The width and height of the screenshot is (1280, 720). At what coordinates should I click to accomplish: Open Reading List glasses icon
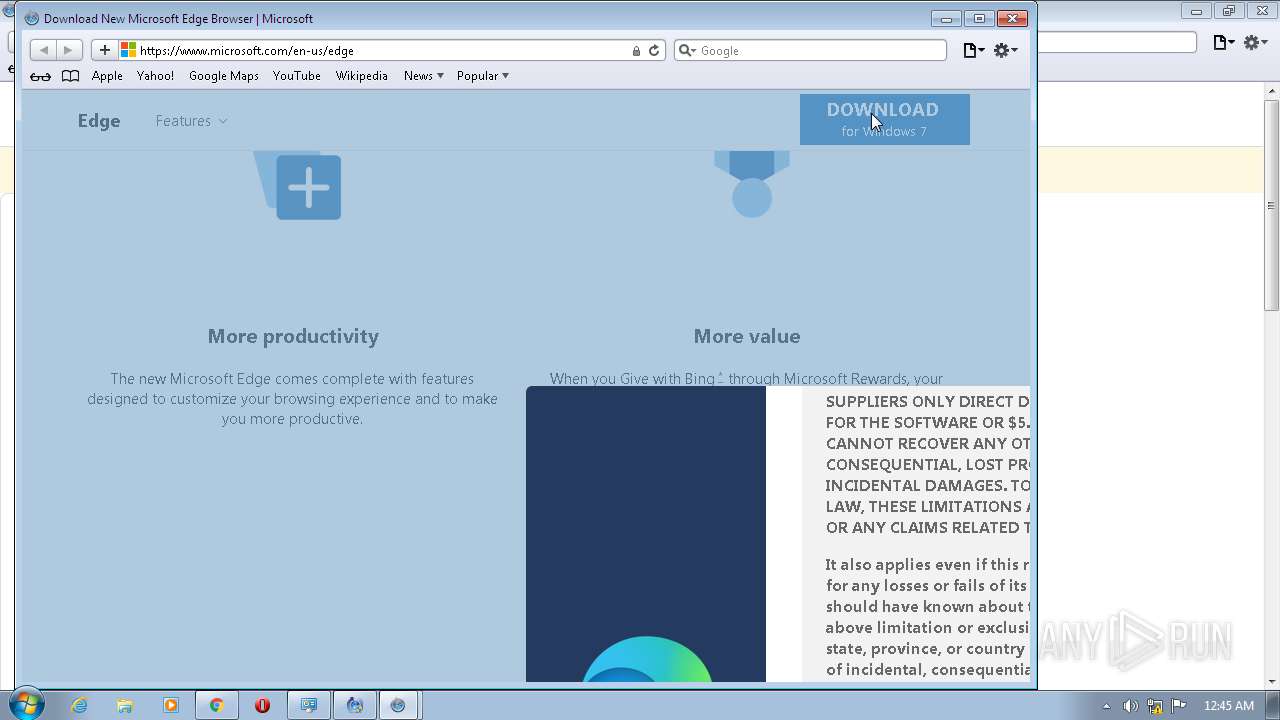(x=40, y=76)
